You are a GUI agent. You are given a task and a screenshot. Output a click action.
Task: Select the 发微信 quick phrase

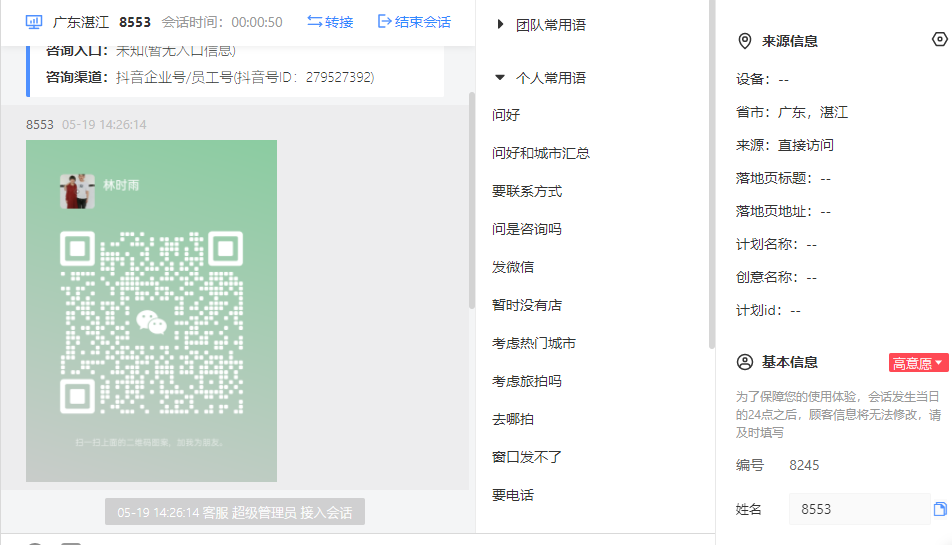pyautogui.click(x=512, y=267)
